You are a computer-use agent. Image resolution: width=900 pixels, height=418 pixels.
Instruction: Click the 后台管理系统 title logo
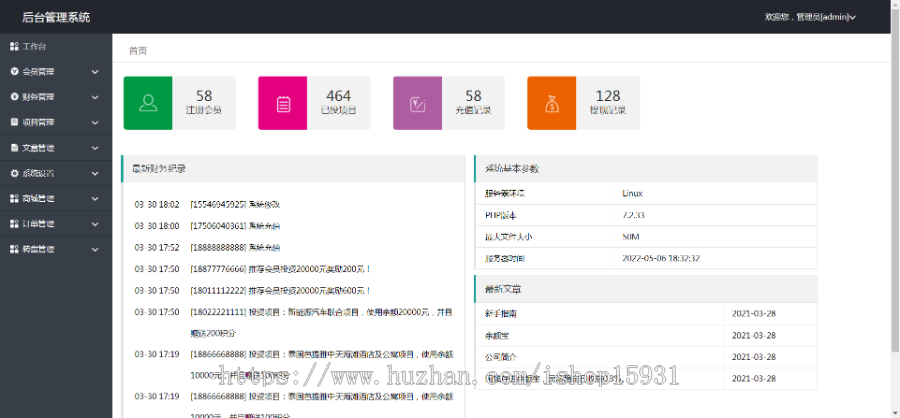click(x=56, y=17)
